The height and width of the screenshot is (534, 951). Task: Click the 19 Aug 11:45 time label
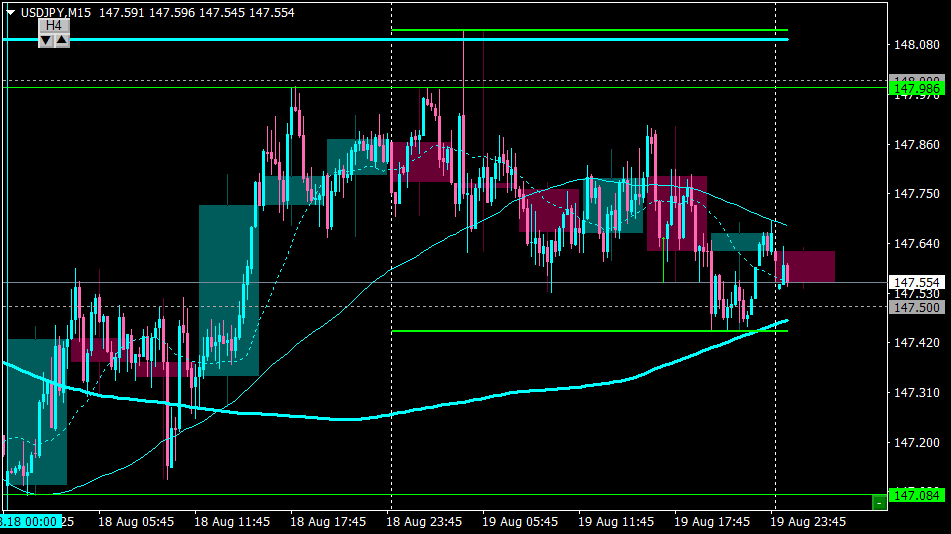[x=616, y=522]
